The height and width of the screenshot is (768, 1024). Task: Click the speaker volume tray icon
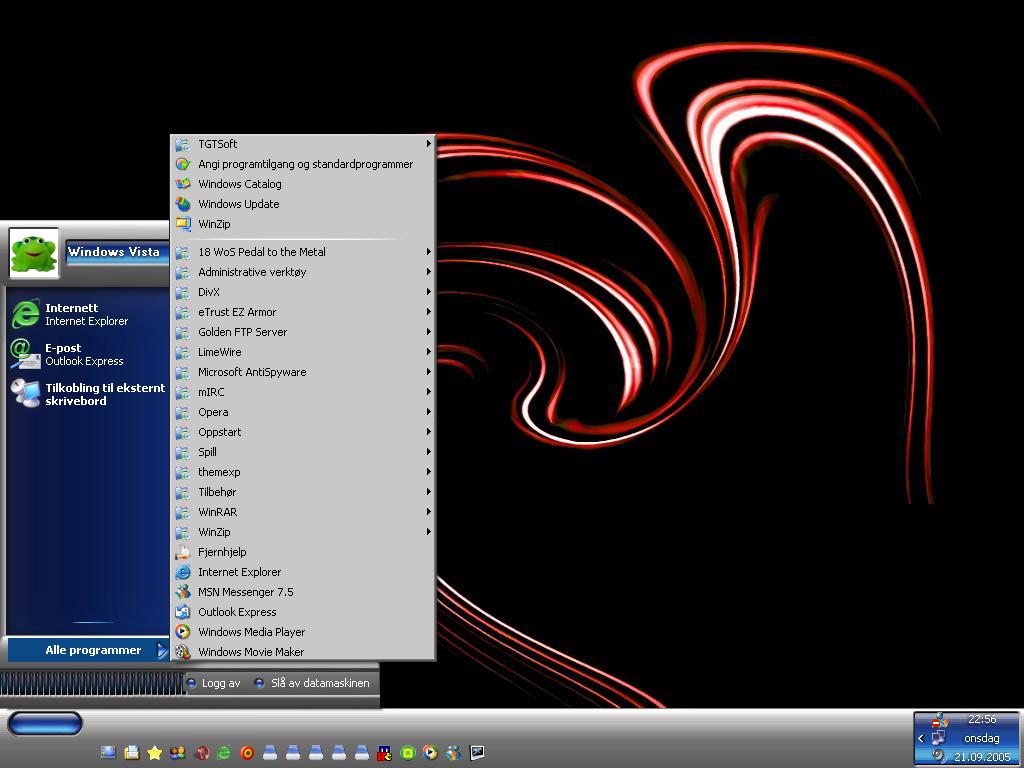point(940,756)
